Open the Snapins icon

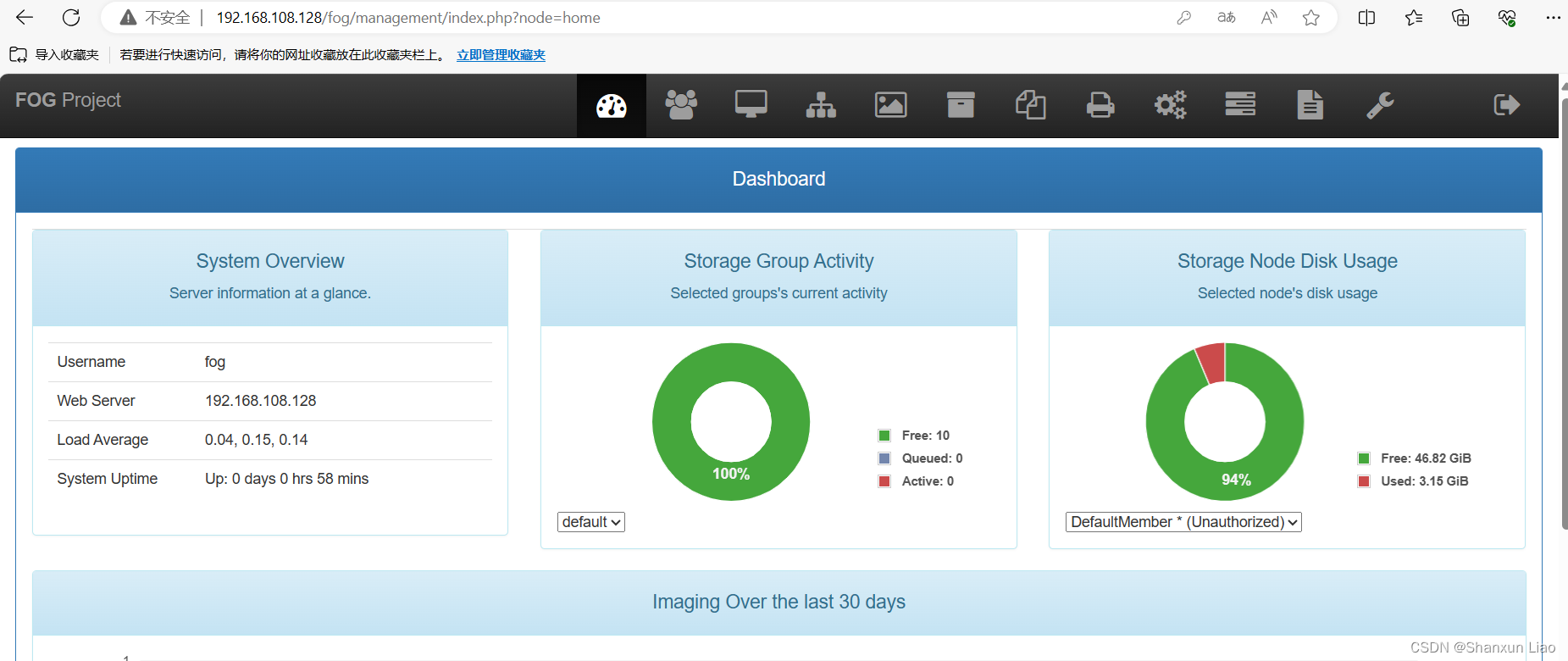point(1031,105)
